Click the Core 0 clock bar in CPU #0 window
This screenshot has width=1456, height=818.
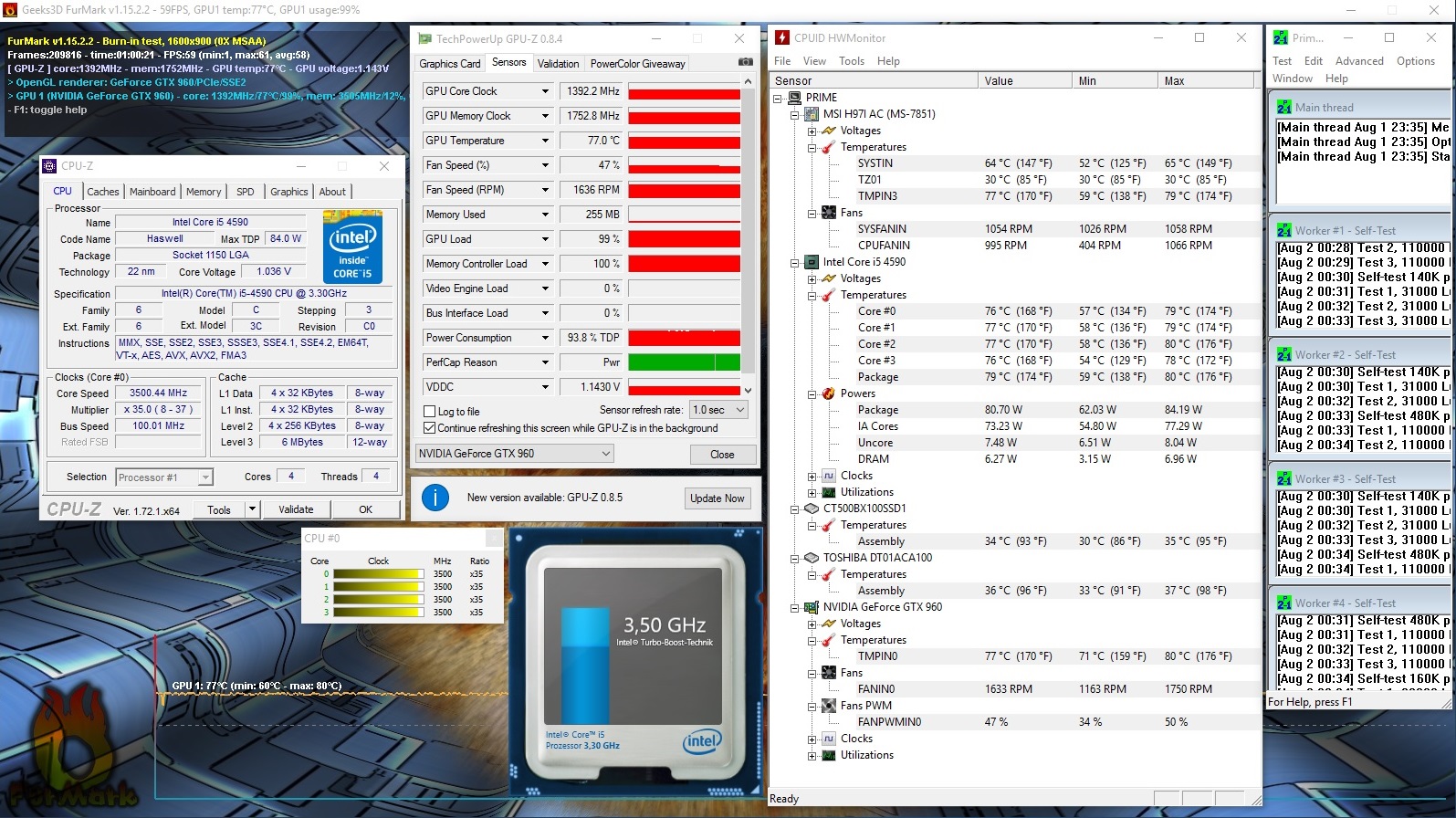pos(379,574)
